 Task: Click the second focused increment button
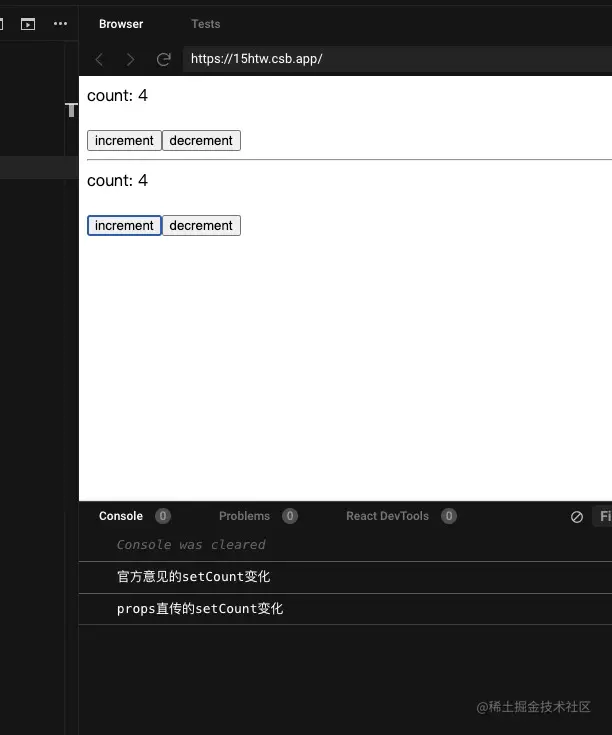124,225
